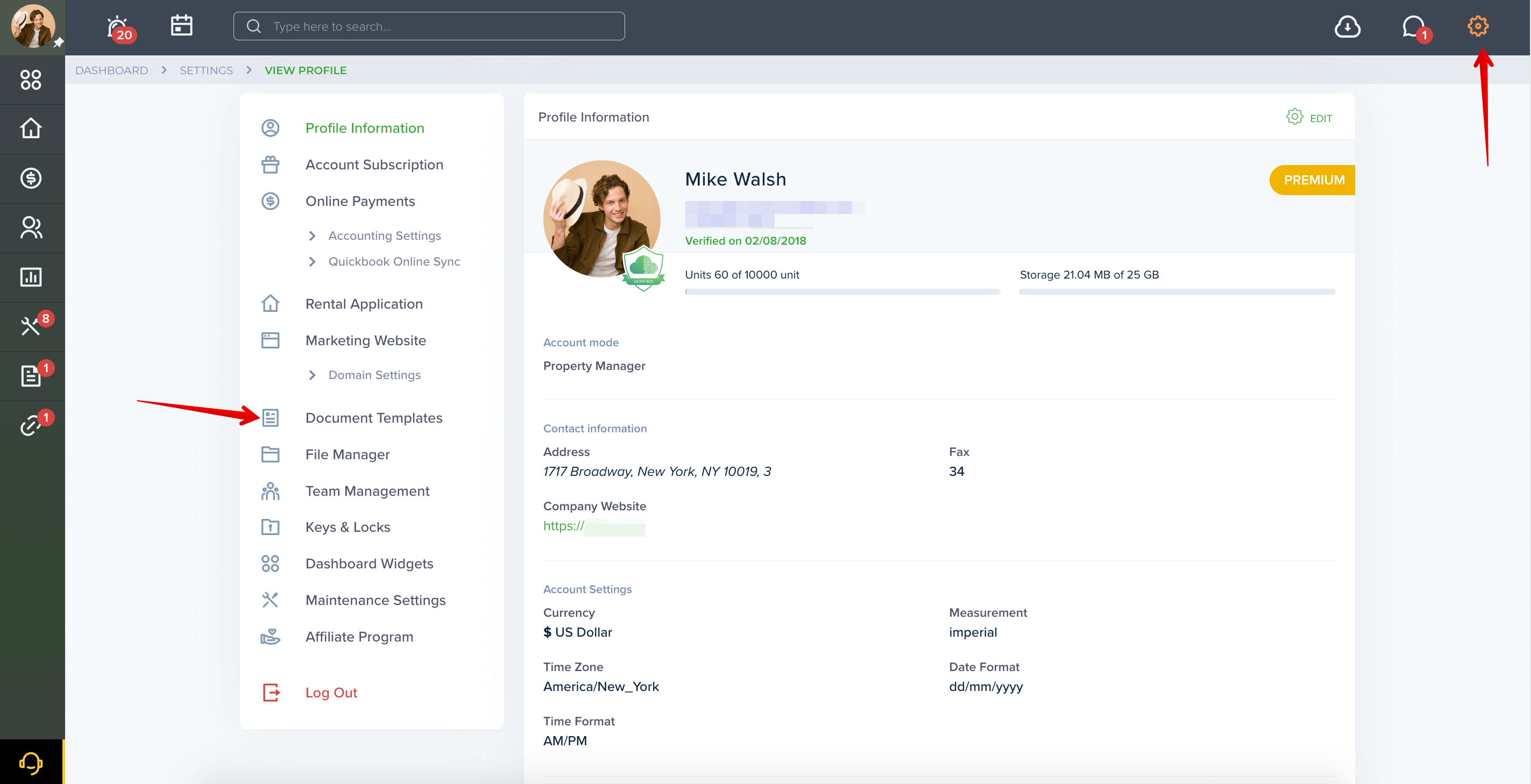The image size is (1531, 784).
Task: Open Dashboard Widgets menu item
Action: [x=370, y=564]
